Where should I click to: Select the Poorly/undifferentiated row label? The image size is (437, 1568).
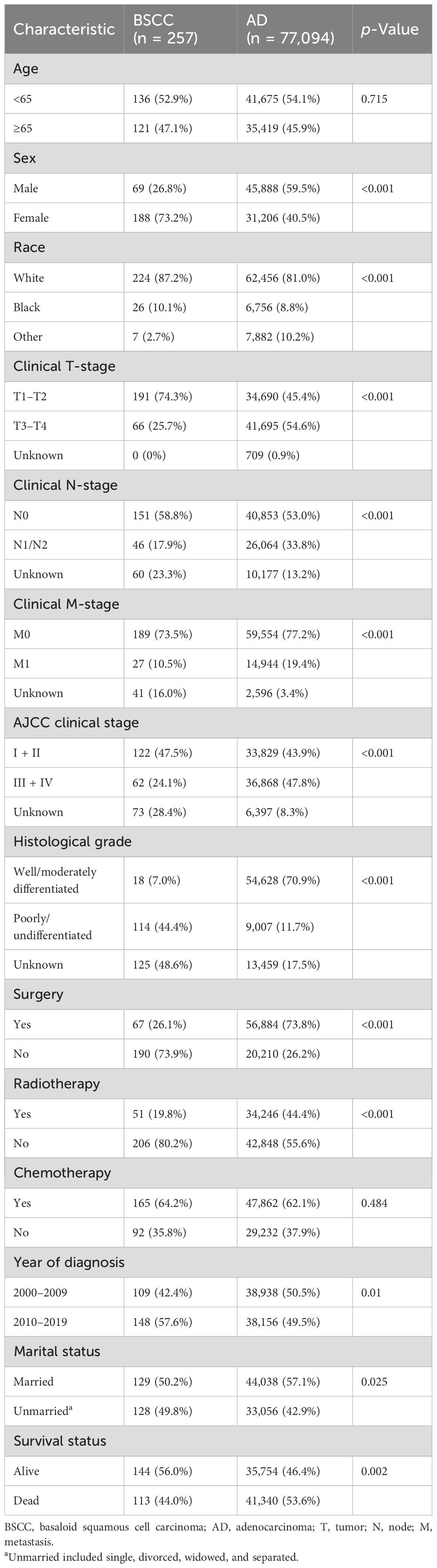pyautogui.click(x=52, y=926)
